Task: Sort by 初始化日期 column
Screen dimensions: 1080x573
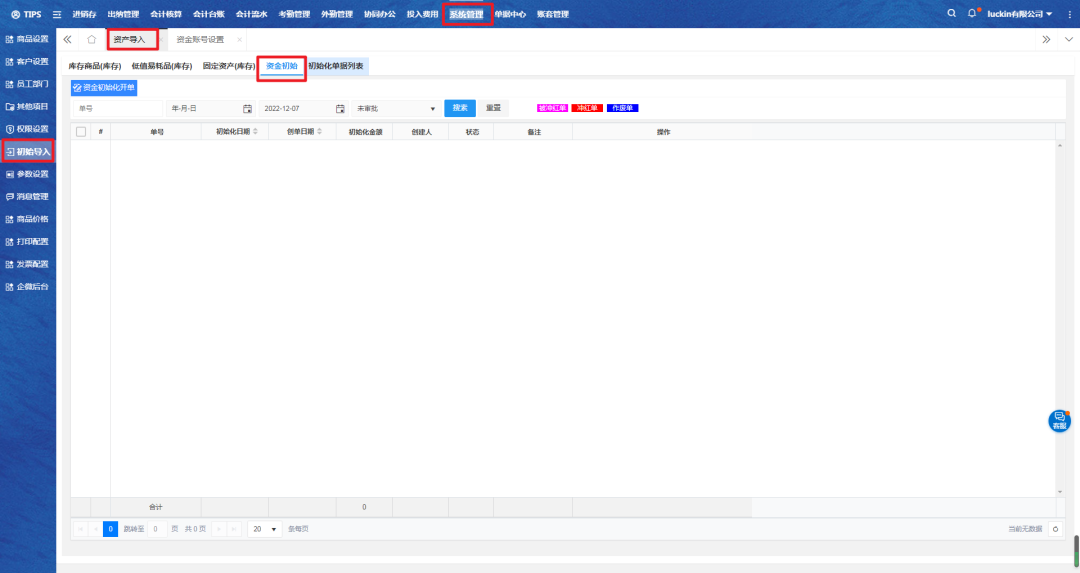Action: point(237,131)
